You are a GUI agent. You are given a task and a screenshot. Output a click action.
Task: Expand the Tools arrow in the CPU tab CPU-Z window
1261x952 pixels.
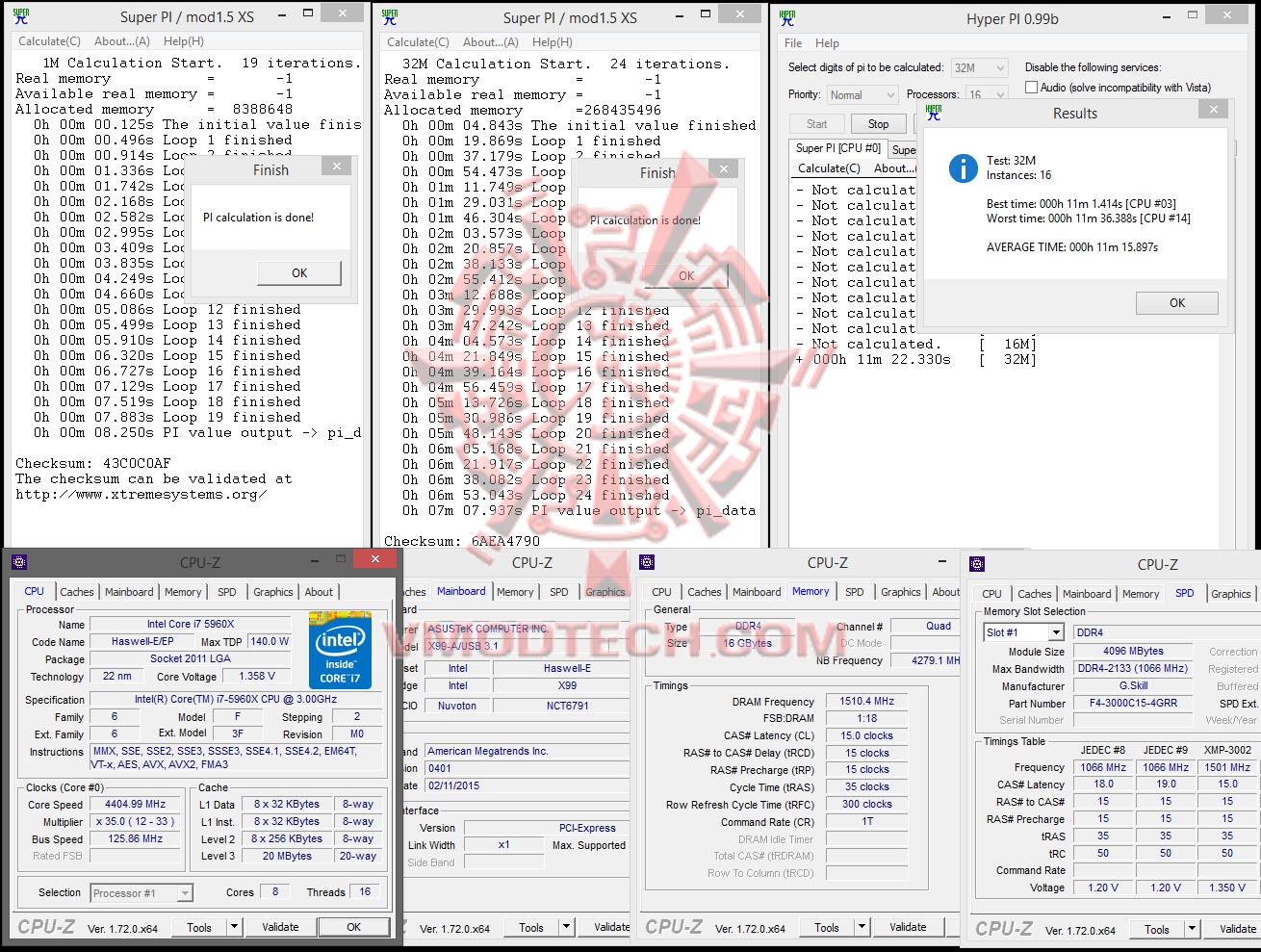234,927
